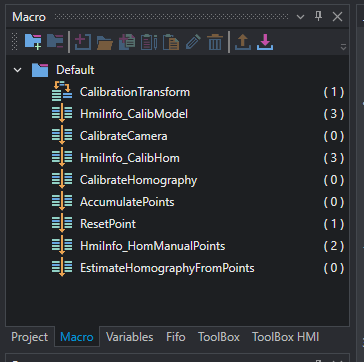Screen dimensions: 364x362
Task: Open the toolbar overflow options arrow
Action: [x=343, y=47]
